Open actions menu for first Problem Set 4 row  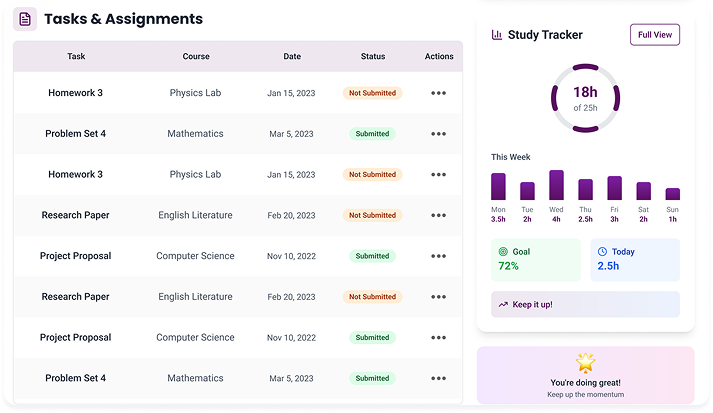tap(438, 134)
